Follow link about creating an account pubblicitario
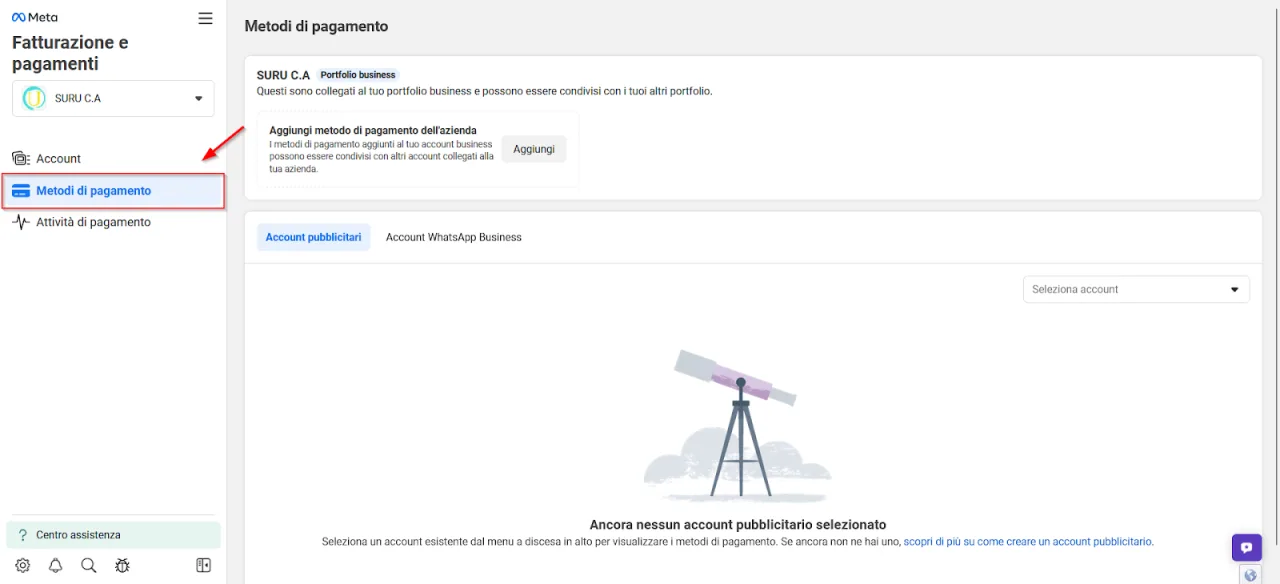Screen dimensions: 1280x584 tap(1028, 541)
